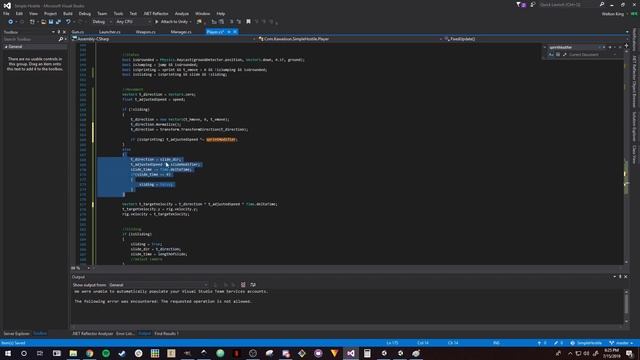The width and height of the screenshot is (640, 360).
Task: Toggle Match Case in Find box
Action: click(x=551, y=55)
